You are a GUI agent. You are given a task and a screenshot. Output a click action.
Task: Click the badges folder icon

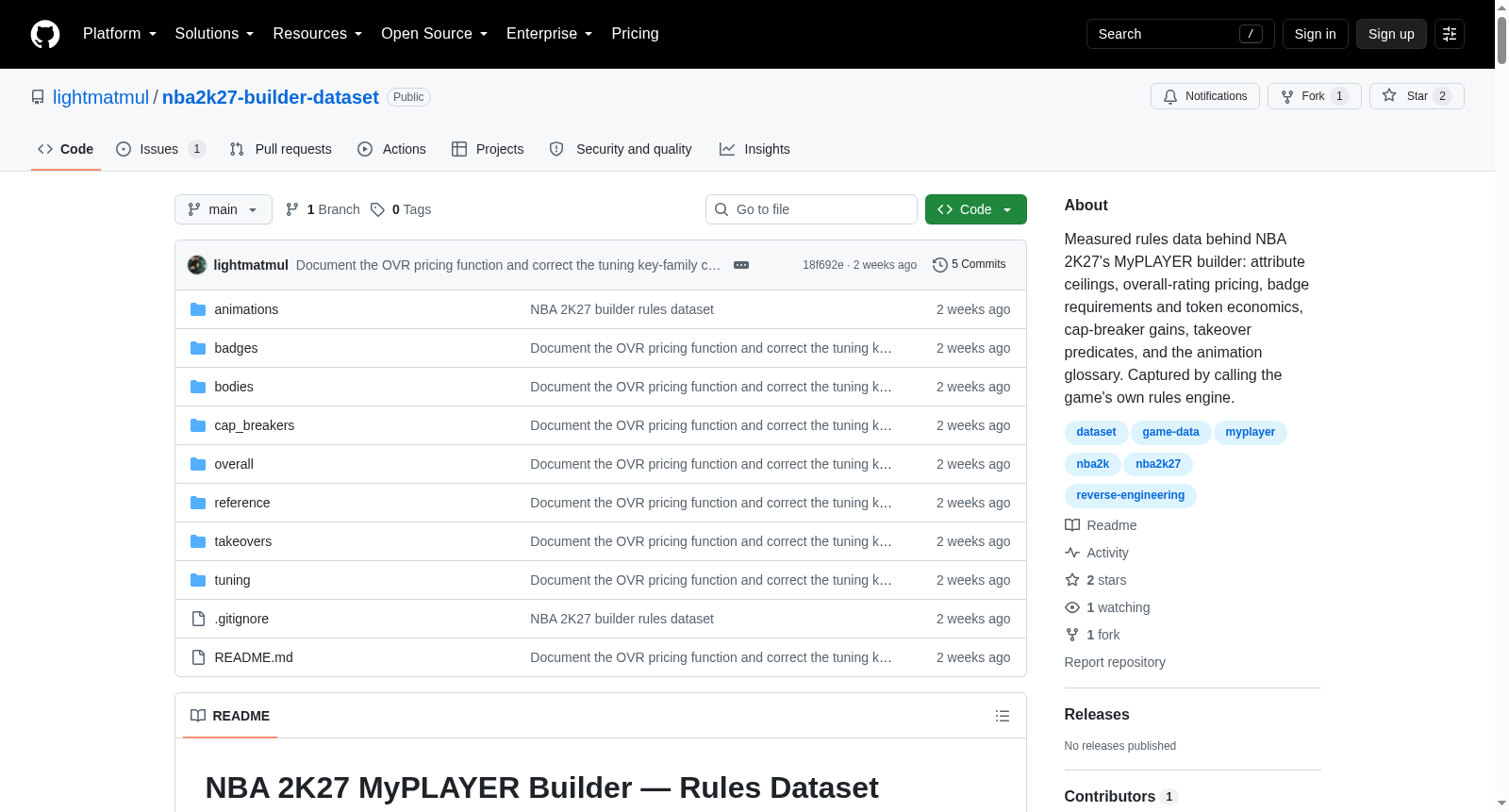[198, 348]
